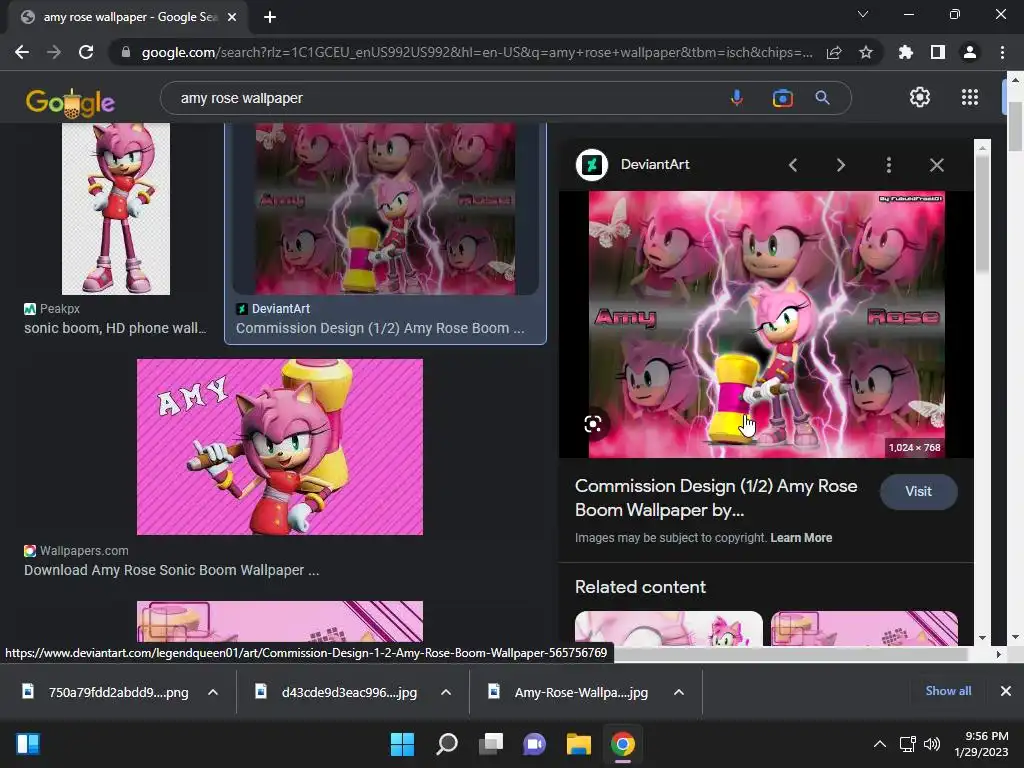This screenshot has width=1024, height=768.
Task: Open the Commission Design result title link
Action: [380, 328]
